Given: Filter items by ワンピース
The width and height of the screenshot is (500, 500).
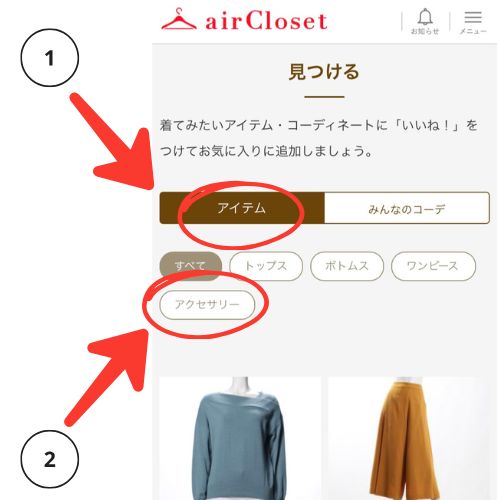Looking at the screenshot, I should click(433, 266).
